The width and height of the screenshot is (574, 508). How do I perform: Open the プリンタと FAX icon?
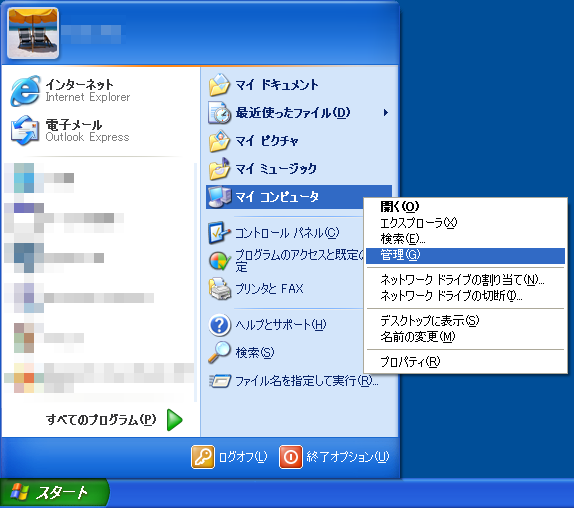[219, 289]
